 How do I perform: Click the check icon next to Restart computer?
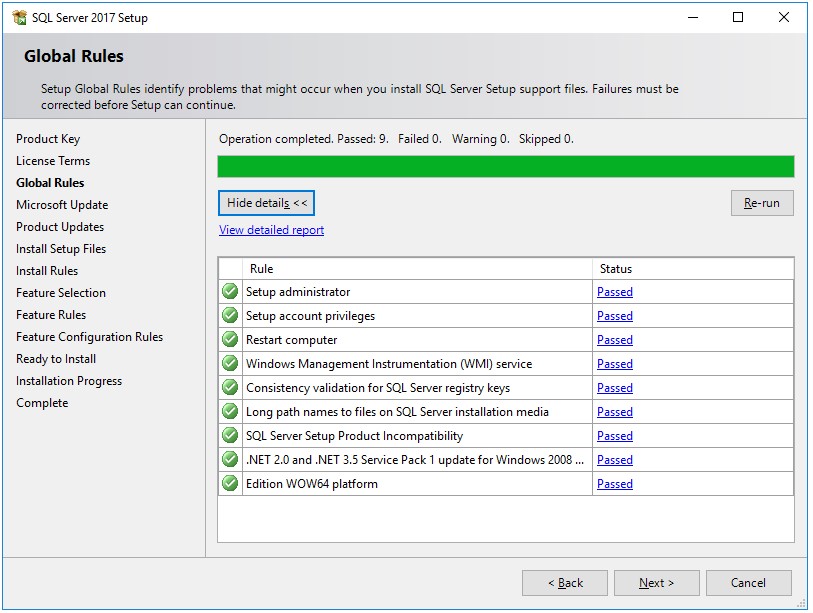click(230, 340)
